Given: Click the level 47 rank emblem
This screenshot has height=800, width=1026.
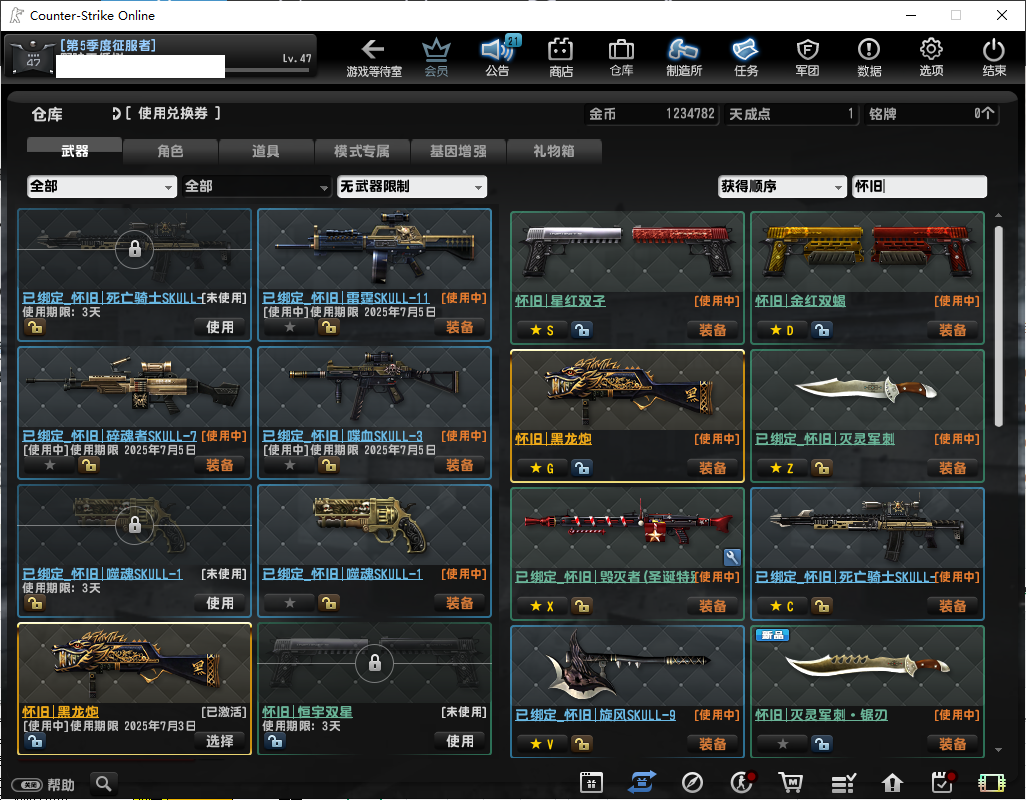Looking at the screenshot, I should coord(33,56).
